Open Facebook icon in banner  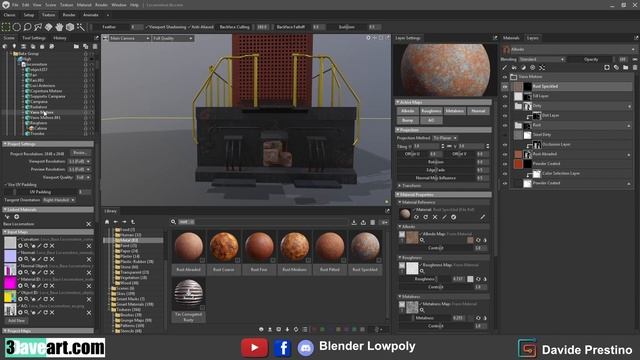click(282, 348)
